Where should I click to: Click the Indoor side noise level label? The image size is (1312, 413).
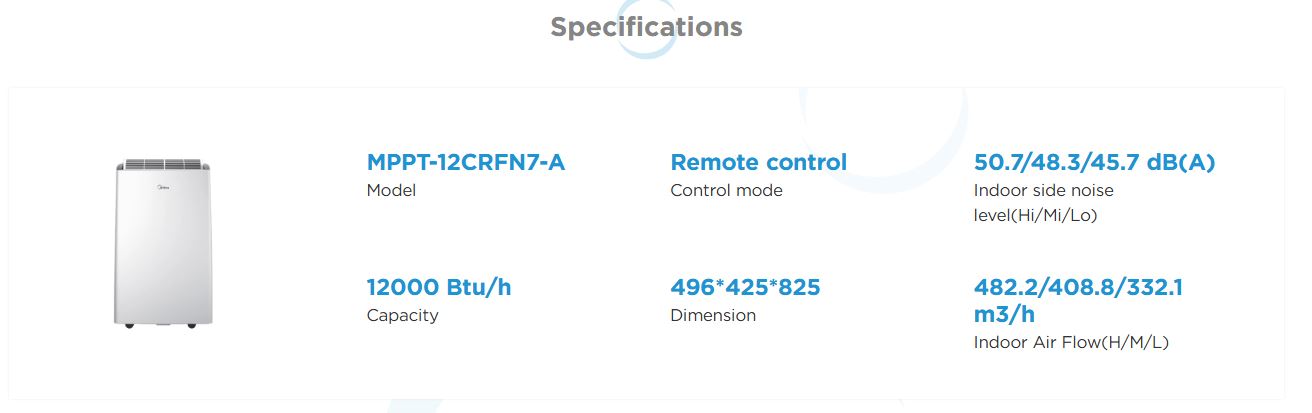tap(1043, 190)
